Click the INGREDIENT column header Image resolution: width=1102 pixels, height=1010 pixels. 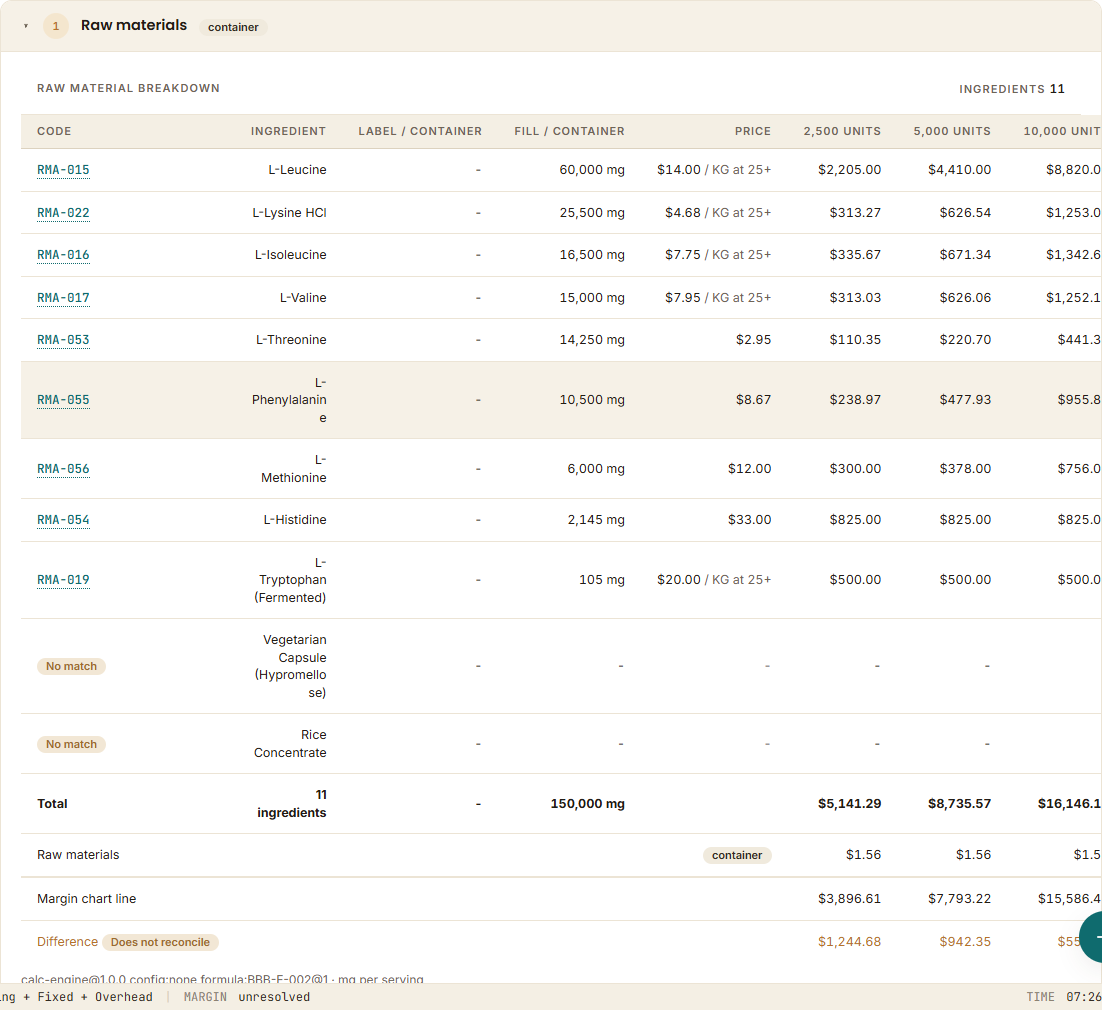288,131
